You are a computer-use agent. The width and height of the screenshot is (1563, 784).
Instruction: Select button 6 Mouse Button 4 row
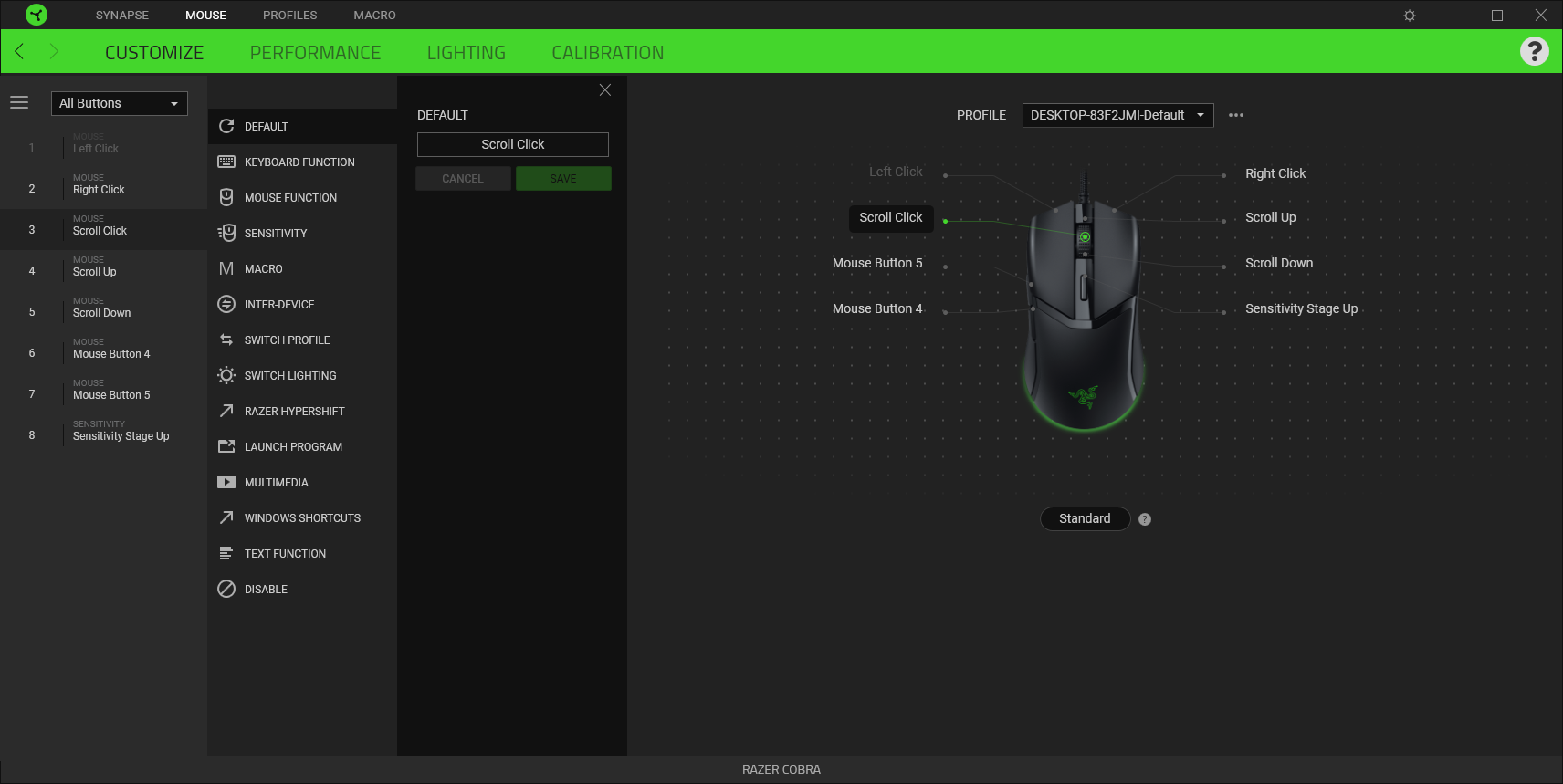[x=104, y=352]
